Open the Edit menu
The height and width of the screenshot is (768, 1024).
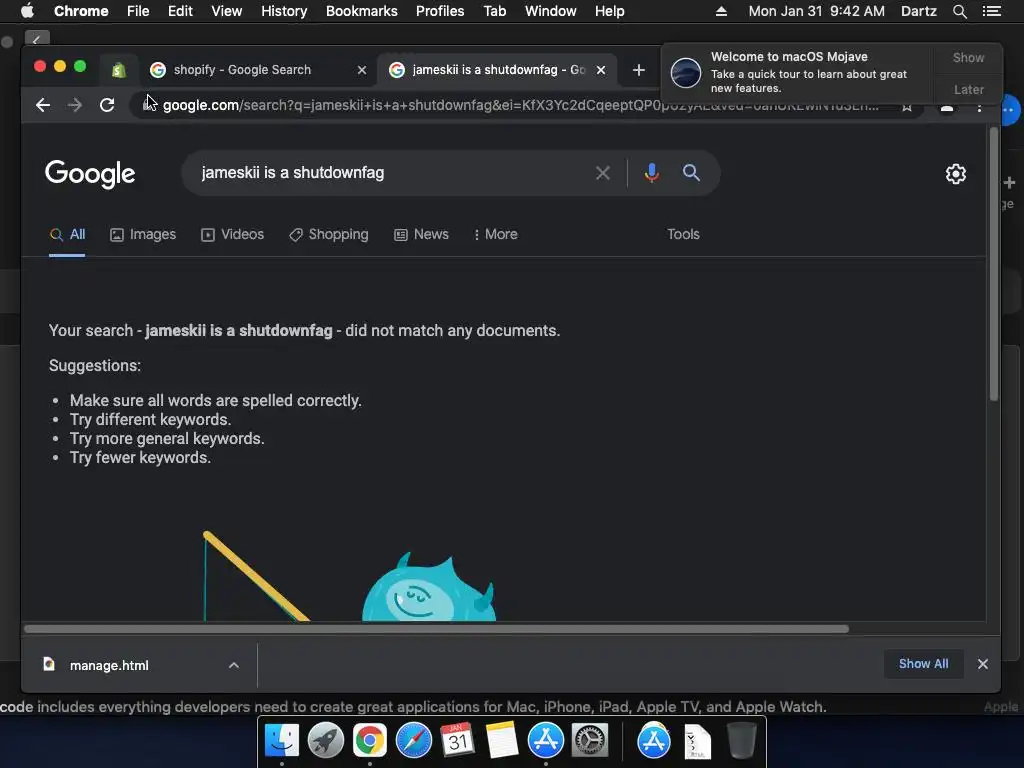tap(180, 11)
